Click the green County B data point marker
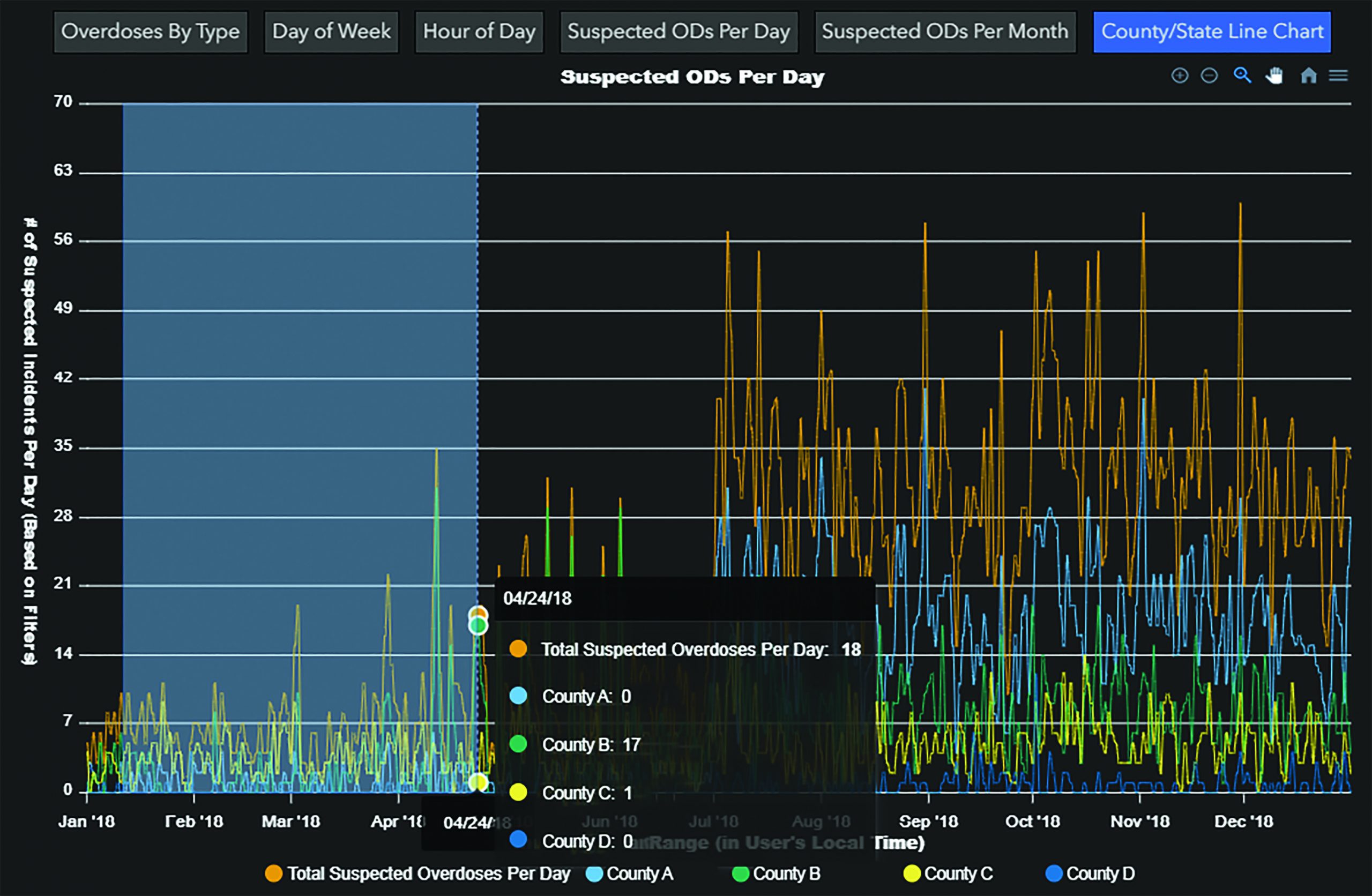This screenshot has height=896, width=1372. click(x=478, y=625)
